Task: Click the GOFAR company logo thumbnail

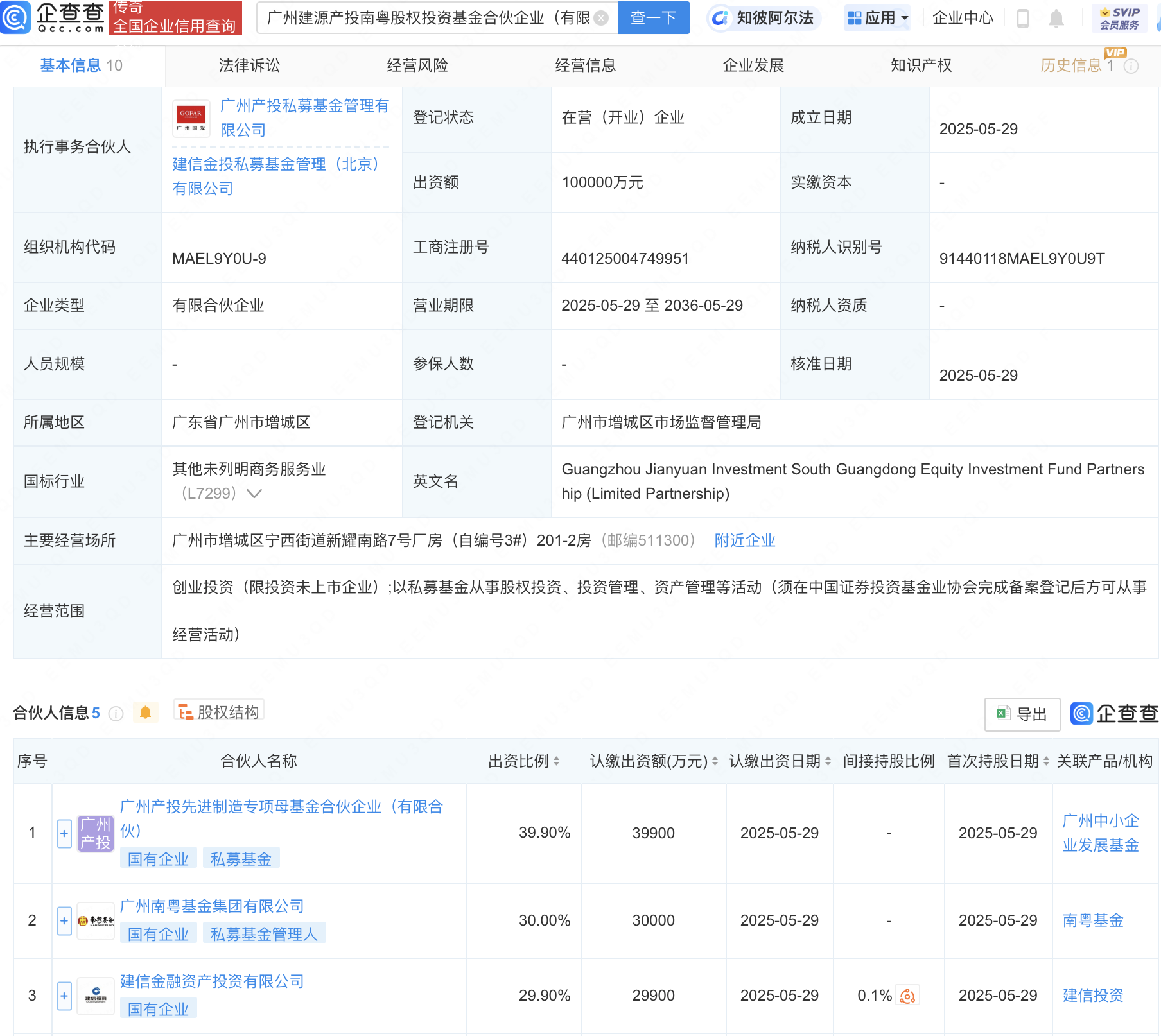Action: point(191,119)
